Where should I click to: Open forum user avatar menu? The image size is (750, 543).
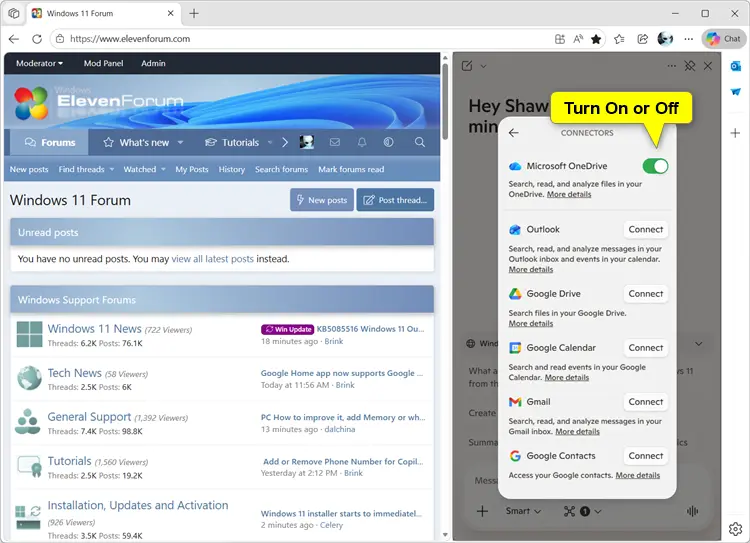(307, 142)
